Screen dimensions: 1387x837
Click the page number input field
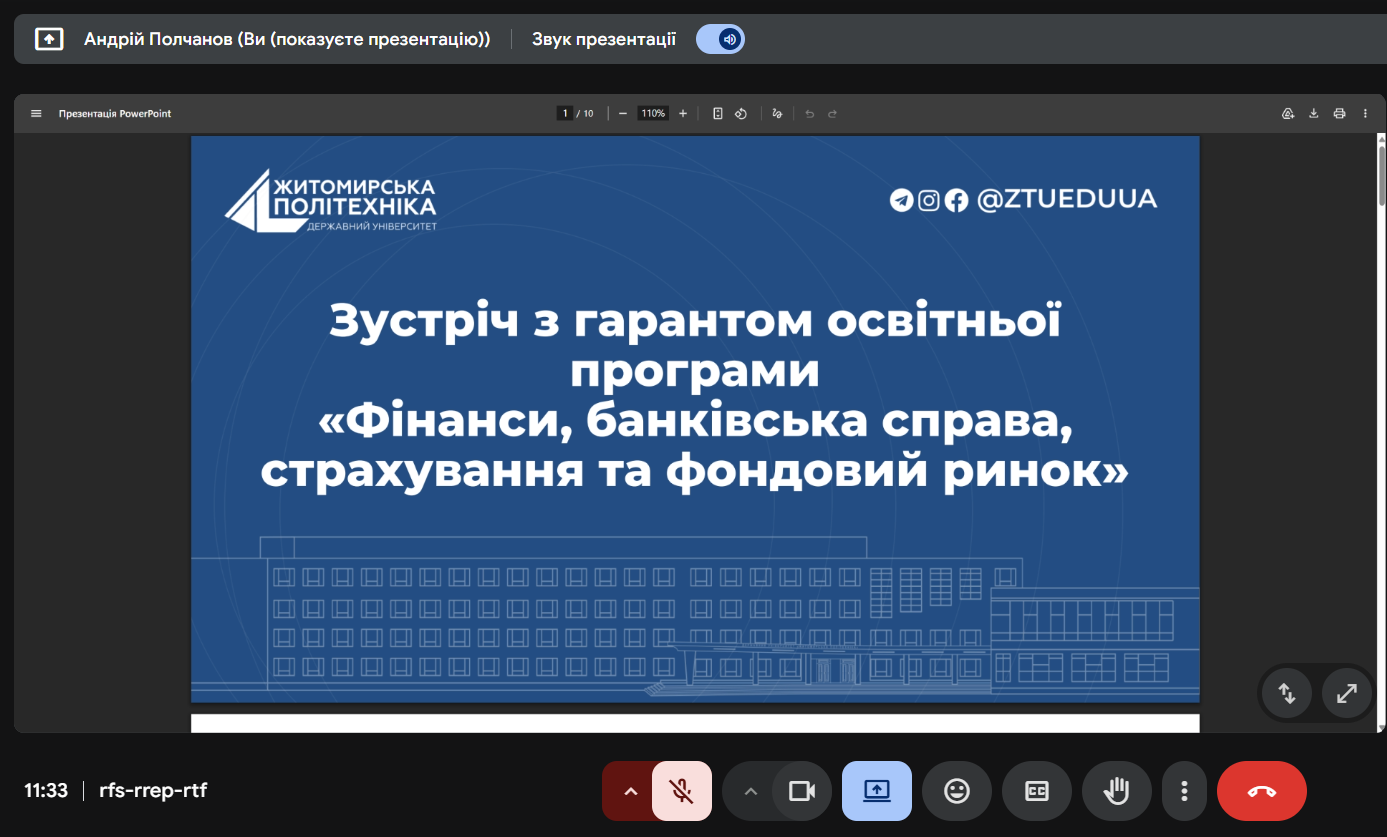point(565,114)
